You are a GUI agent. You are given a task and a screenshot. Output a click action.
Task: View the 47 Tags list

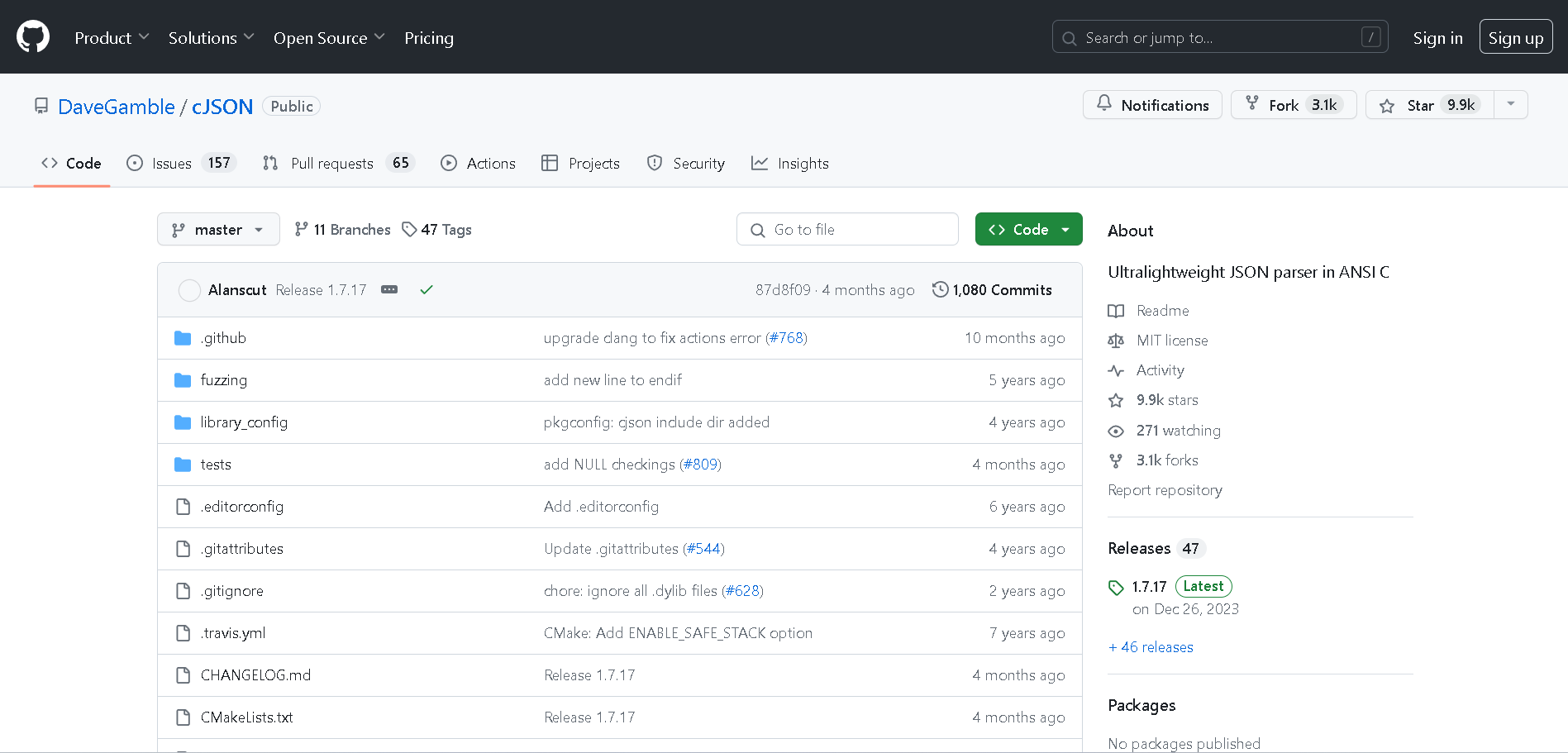click(x=437, y=230)
